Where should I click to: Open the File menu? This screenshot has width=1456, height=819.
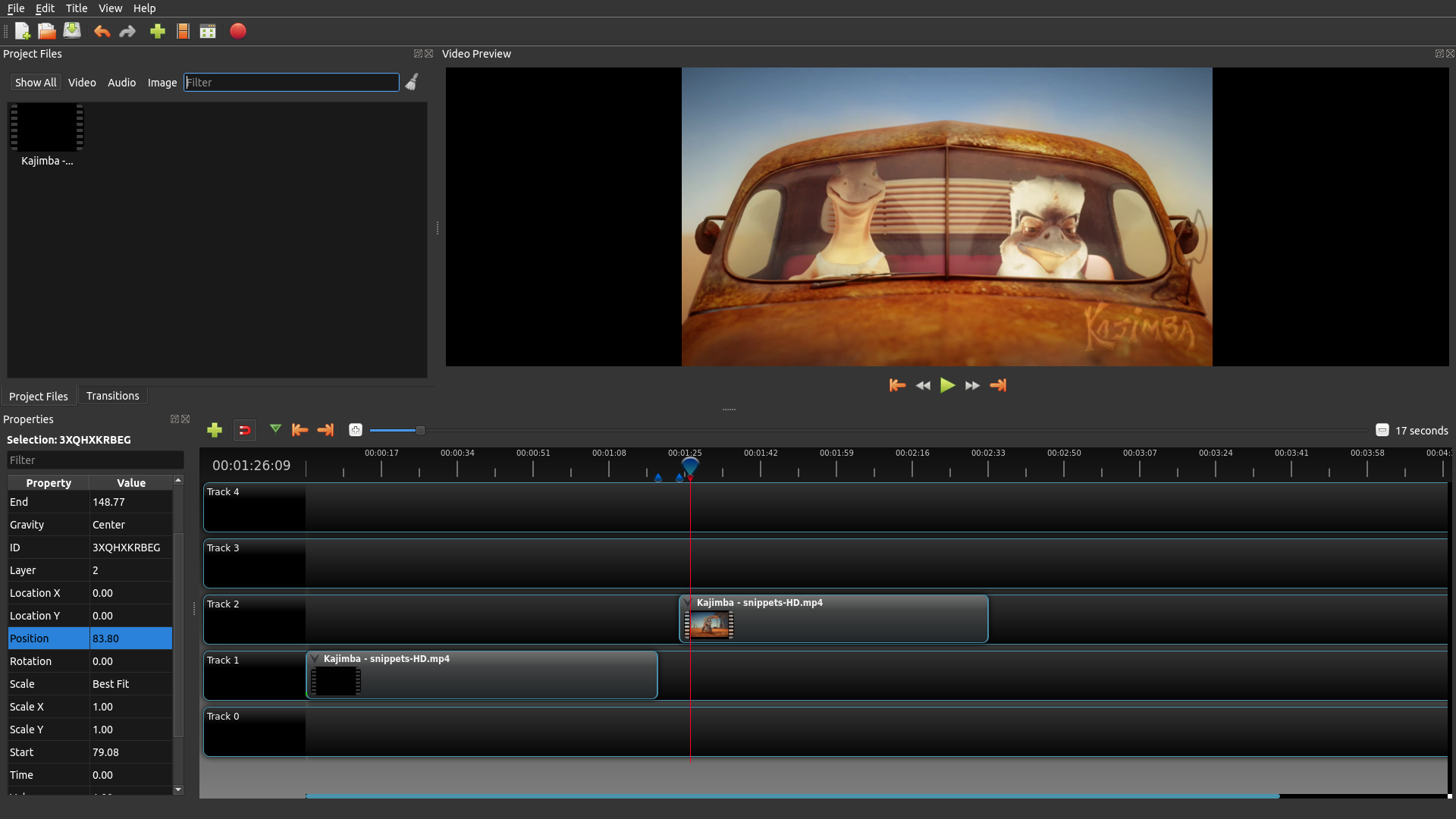[16, 8]
